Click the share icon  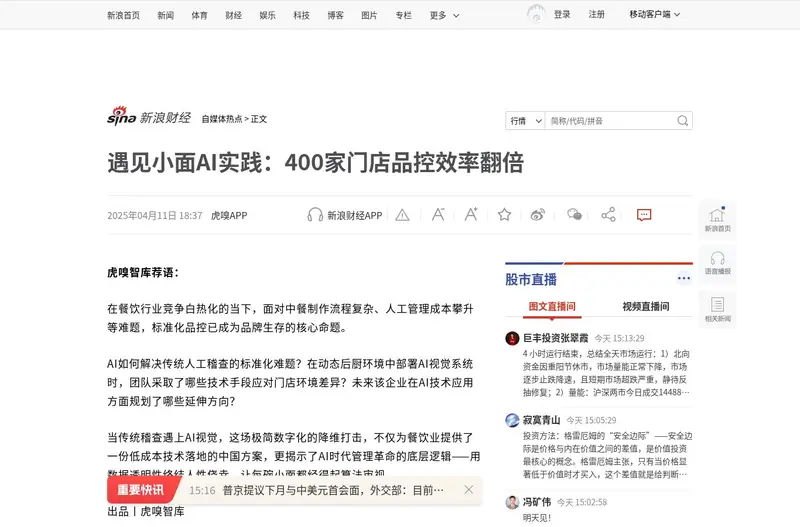click(608, 214)
